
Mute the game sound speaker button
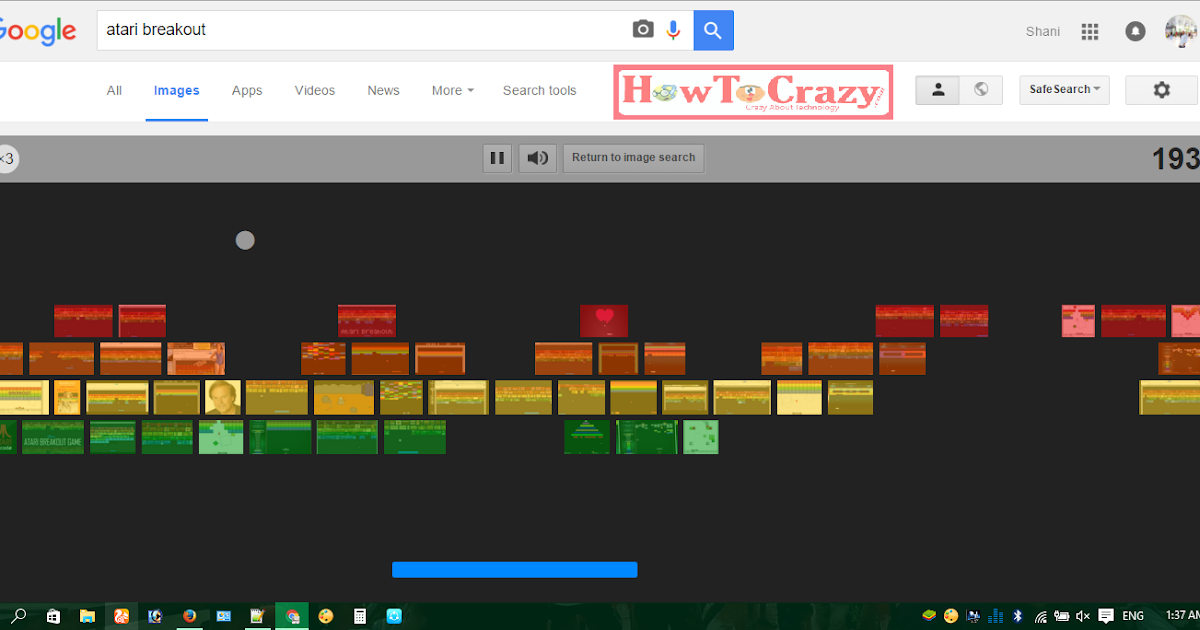tap(539, 158)
